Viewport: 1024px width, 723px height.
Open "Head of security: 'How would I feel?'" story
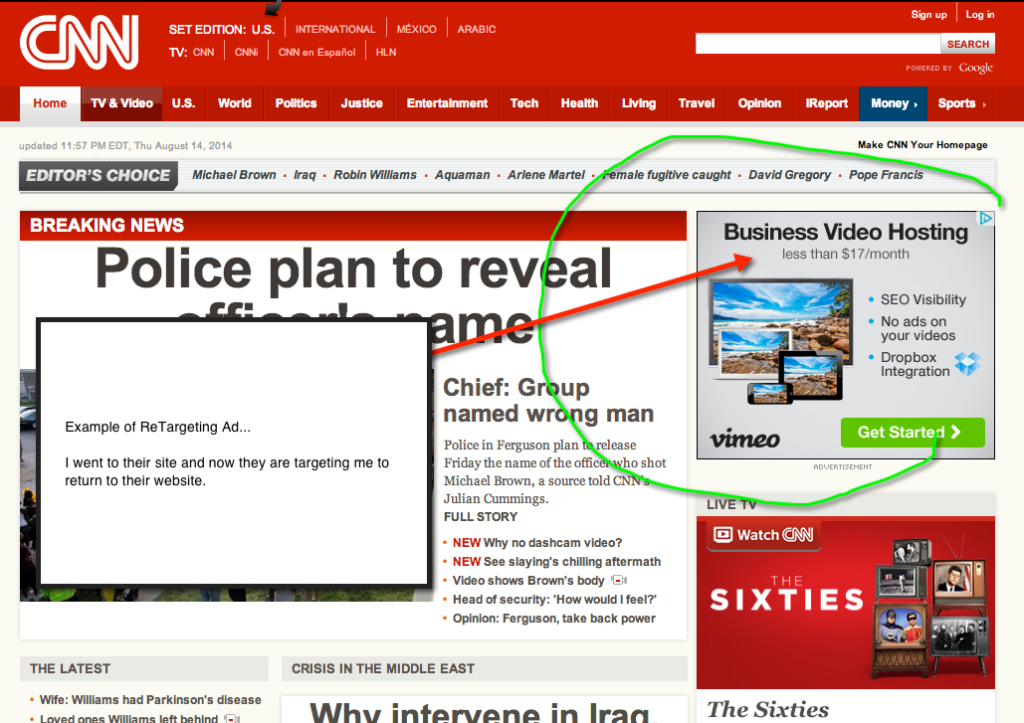coord(554,600)
